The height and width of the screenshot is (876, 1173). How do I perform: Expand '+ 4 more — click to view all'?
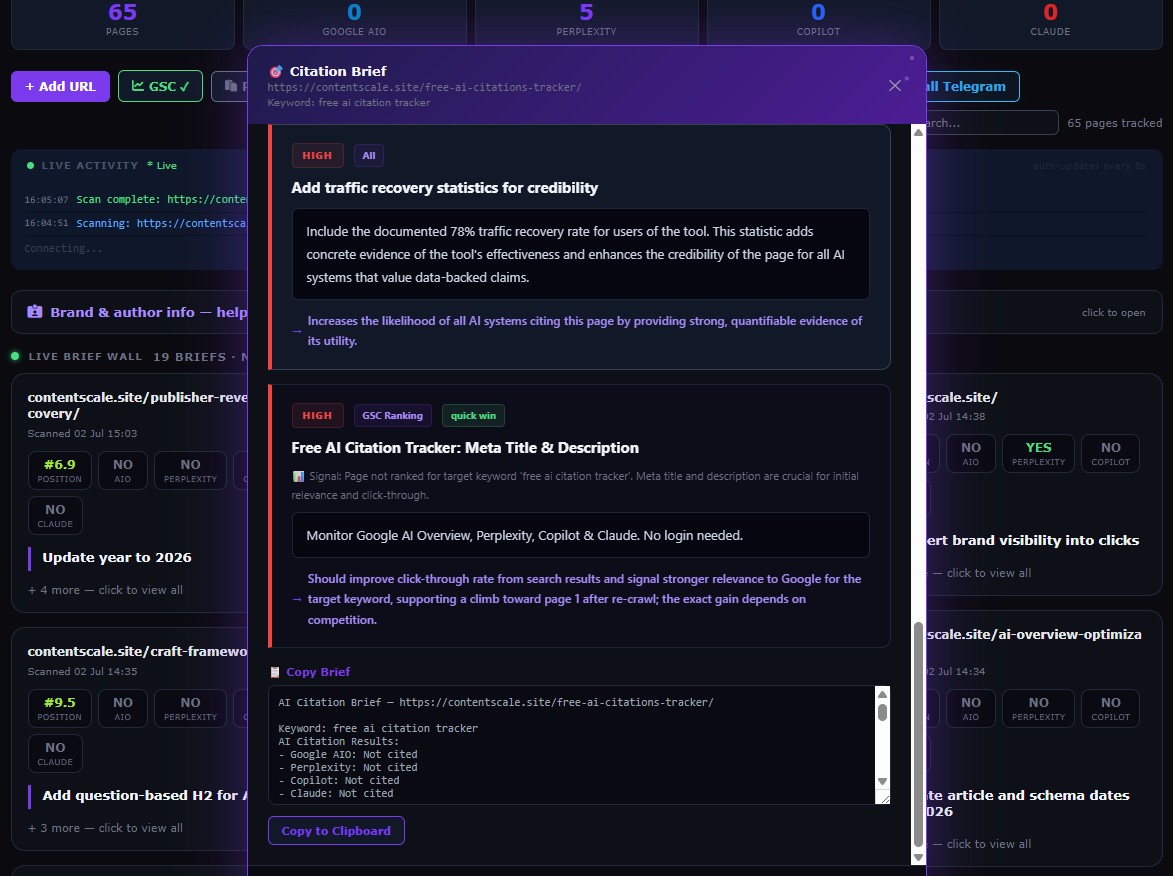105,589
